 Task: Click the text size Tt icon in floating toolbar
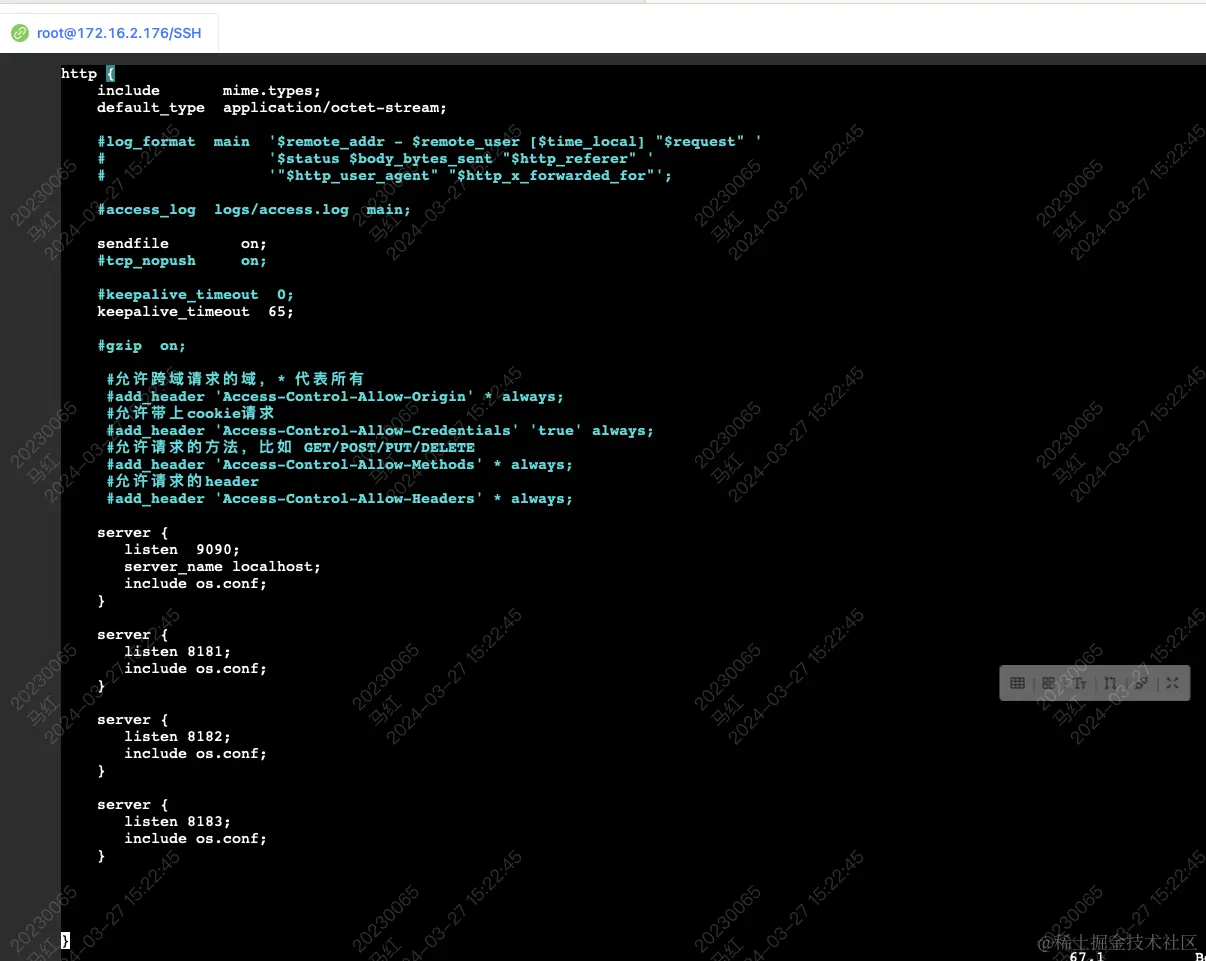pyautogui.click(x=1079, y=683)
